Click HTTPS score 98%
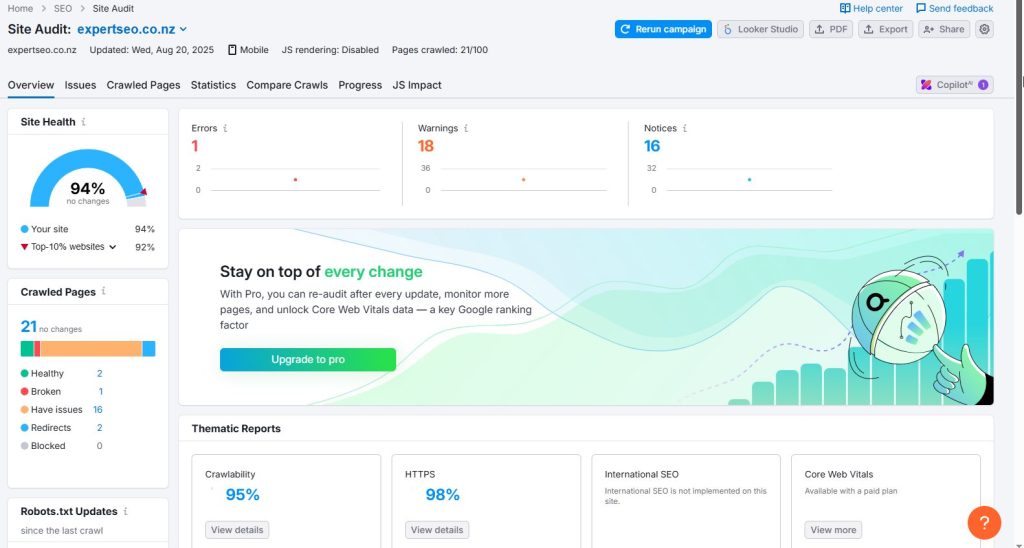This screenshot has height=548, width=1024. (442, 495)
